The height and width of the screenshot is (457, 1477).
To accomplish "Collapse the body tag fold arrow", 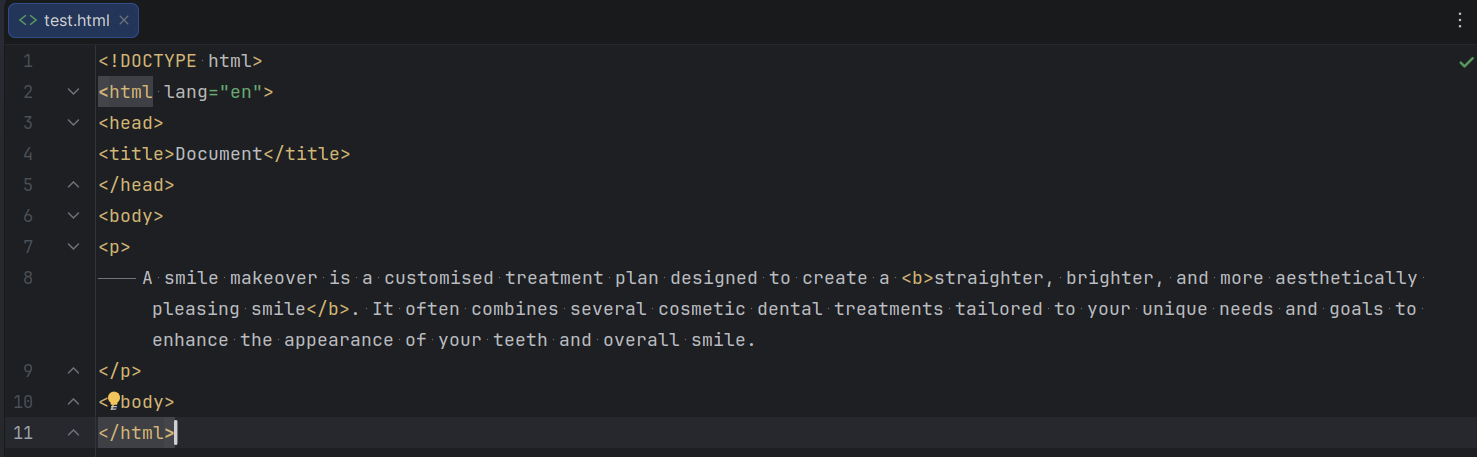I will coord(73,216).
